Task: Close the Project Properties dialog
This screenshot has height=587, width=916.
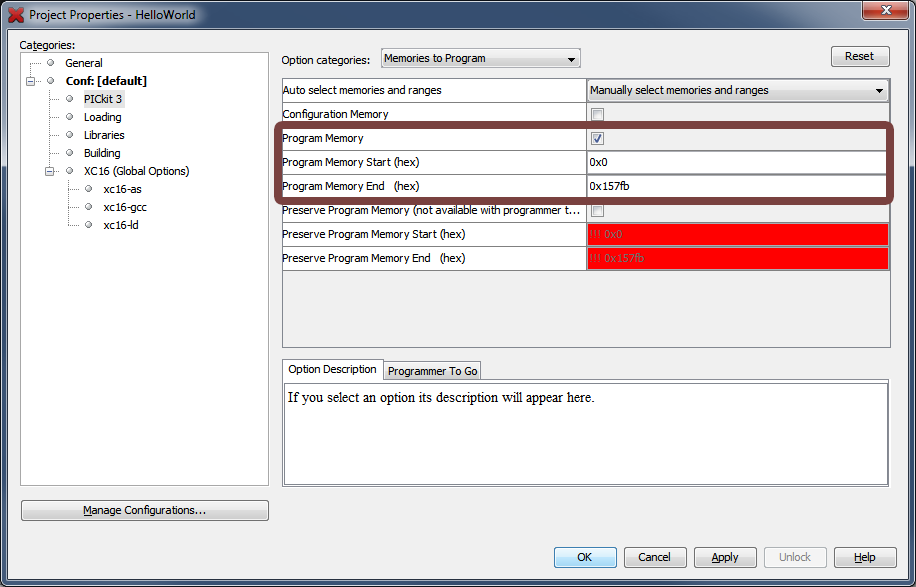Action: (882, 12)
